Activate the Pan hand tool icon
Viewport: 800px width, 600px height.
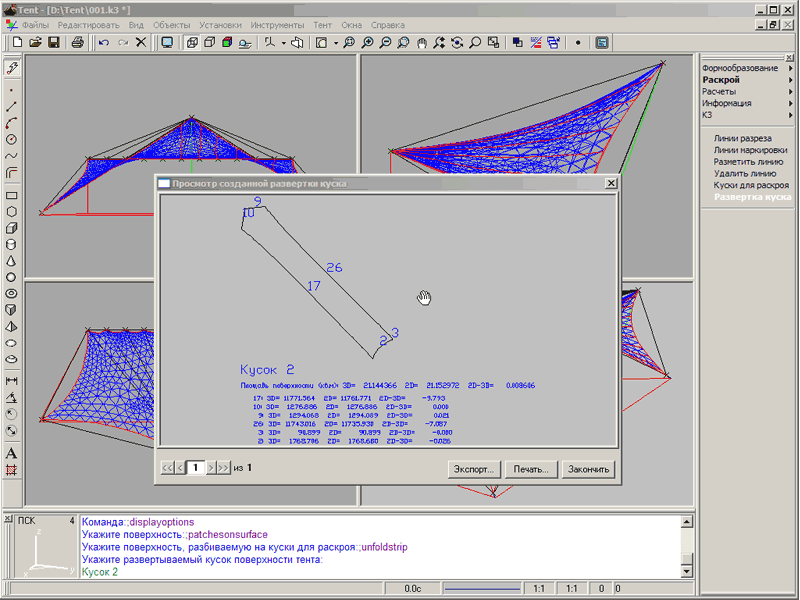coord(421,42)
